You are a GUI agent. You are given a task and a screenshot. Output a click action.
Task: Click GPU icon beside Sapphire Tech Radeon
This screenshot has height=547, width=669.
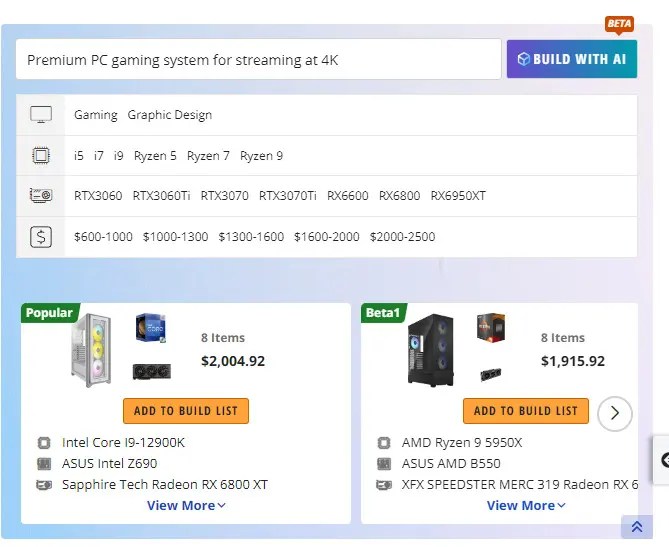pos(44,485)
